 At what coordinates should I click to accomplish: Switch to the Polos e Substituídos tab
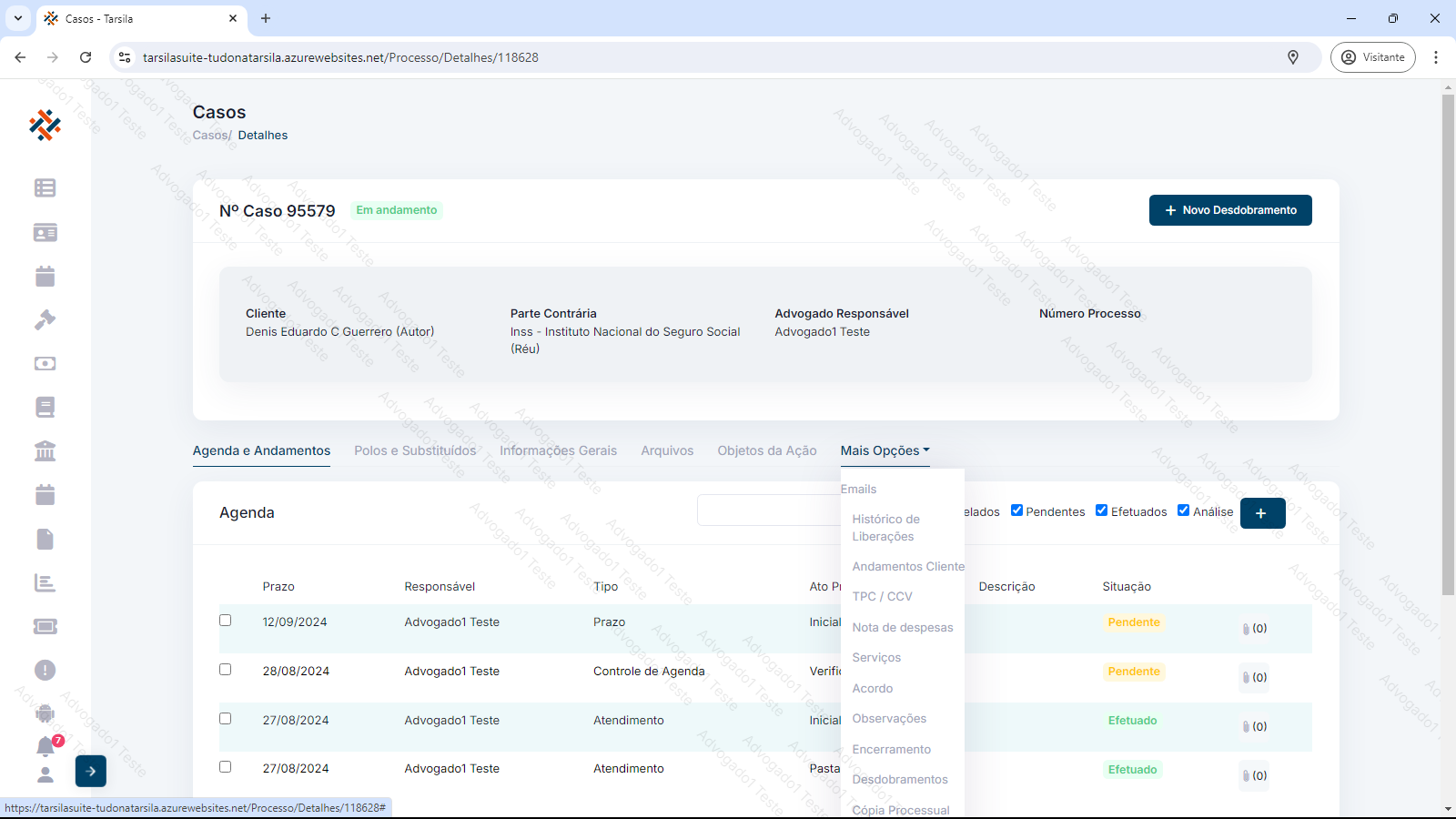(x=415, y=450)
